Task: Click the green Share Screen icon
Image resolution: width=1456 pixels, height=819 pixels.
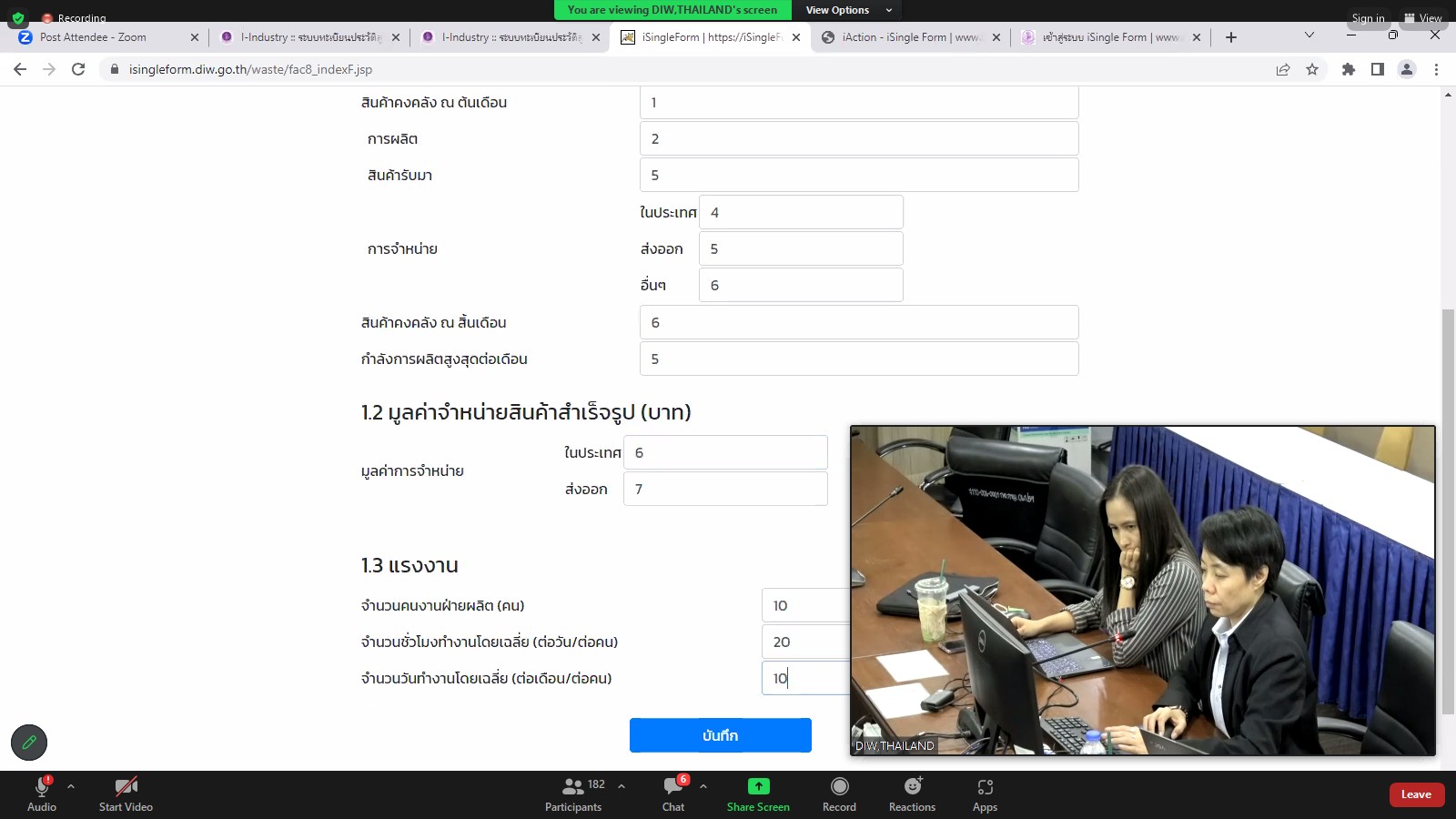Action: [x=758, y=786]
